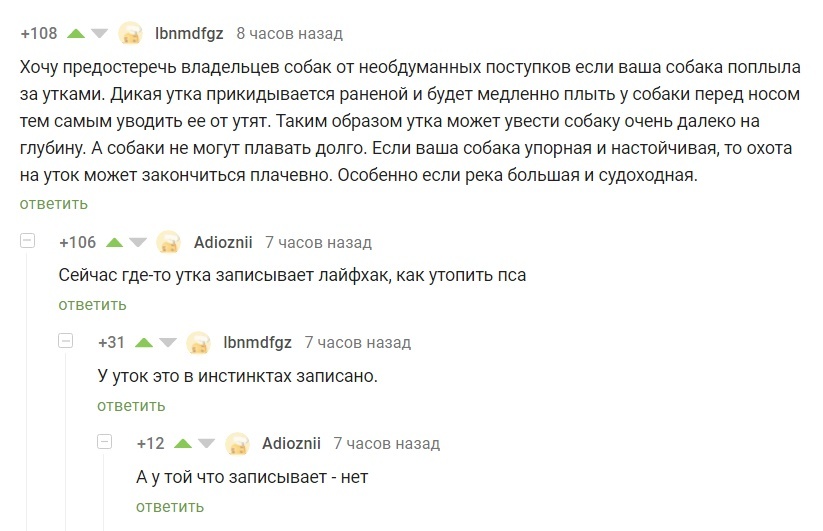Open lbnmdfgz profile from the top comment
Viewport: 823px width, 531px height.
click(x=189, y=33)
